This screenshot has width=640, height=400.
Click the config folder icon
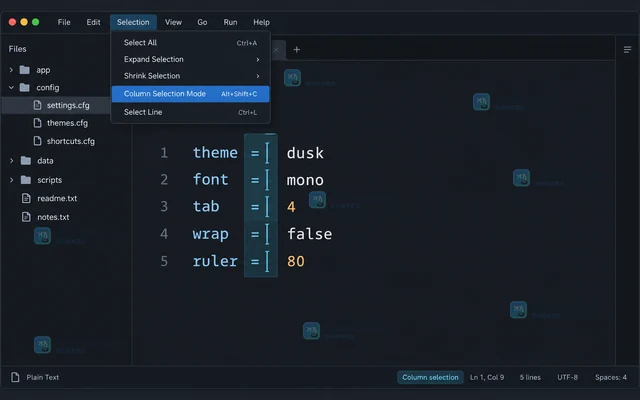tap(25, 87)
